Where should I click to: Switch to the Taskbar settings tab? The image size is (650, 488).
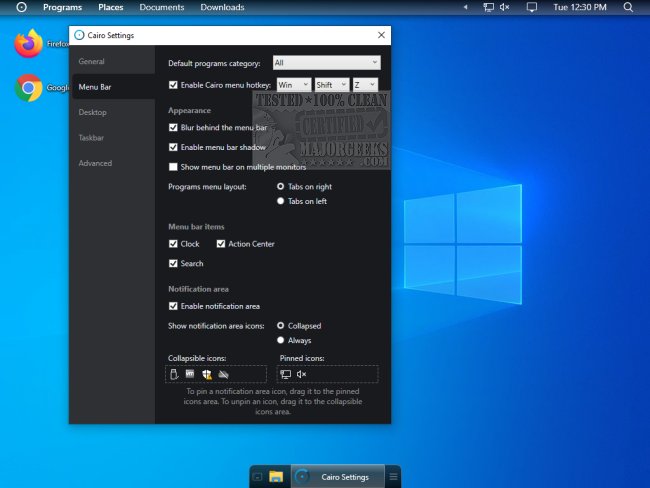[x=92, y=138]
